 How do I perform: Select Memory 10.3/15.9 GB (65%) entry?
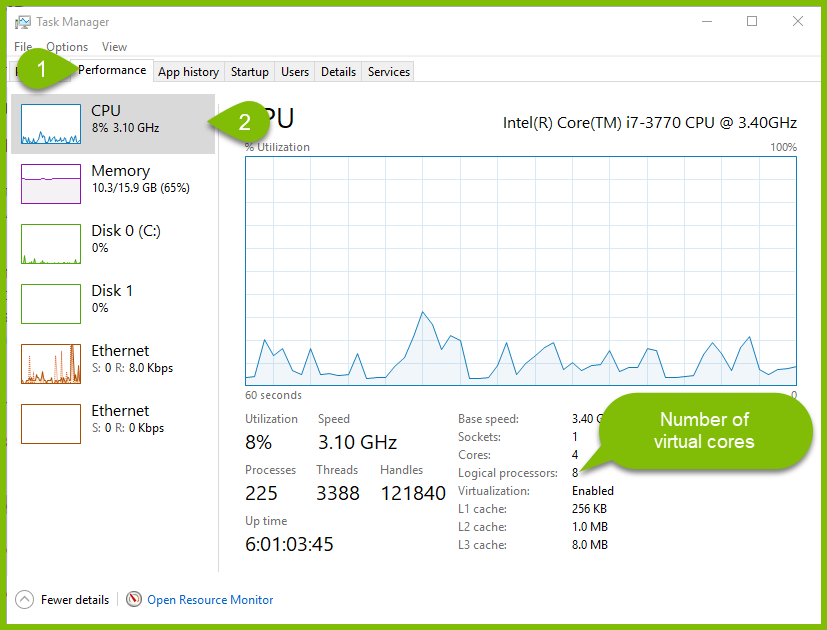(x=113, y=184)
